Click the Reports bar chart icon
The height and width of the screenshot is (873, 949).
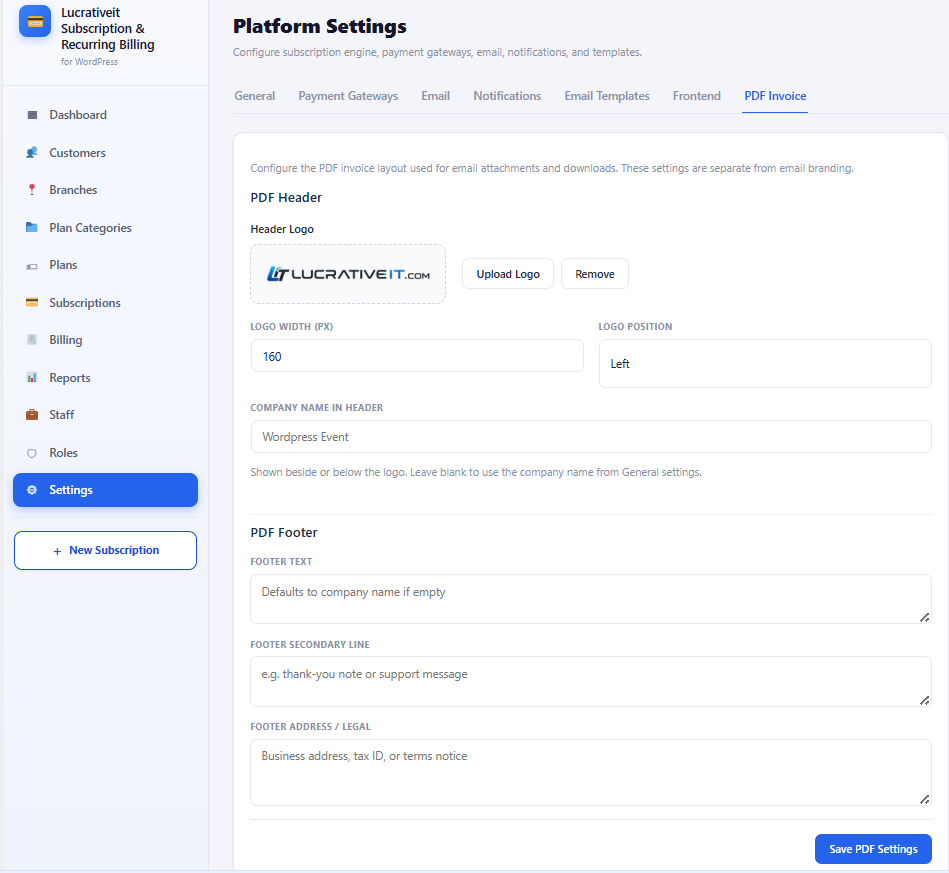32,378
